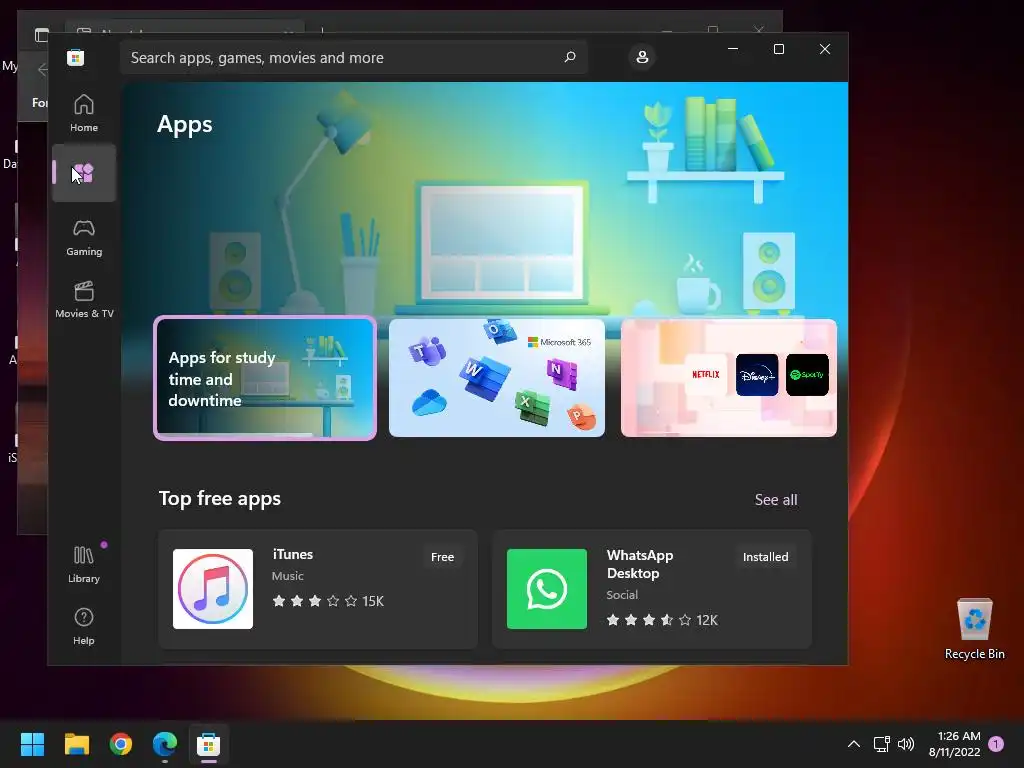Click the iTunes star rating 15K

pos(328,601)
